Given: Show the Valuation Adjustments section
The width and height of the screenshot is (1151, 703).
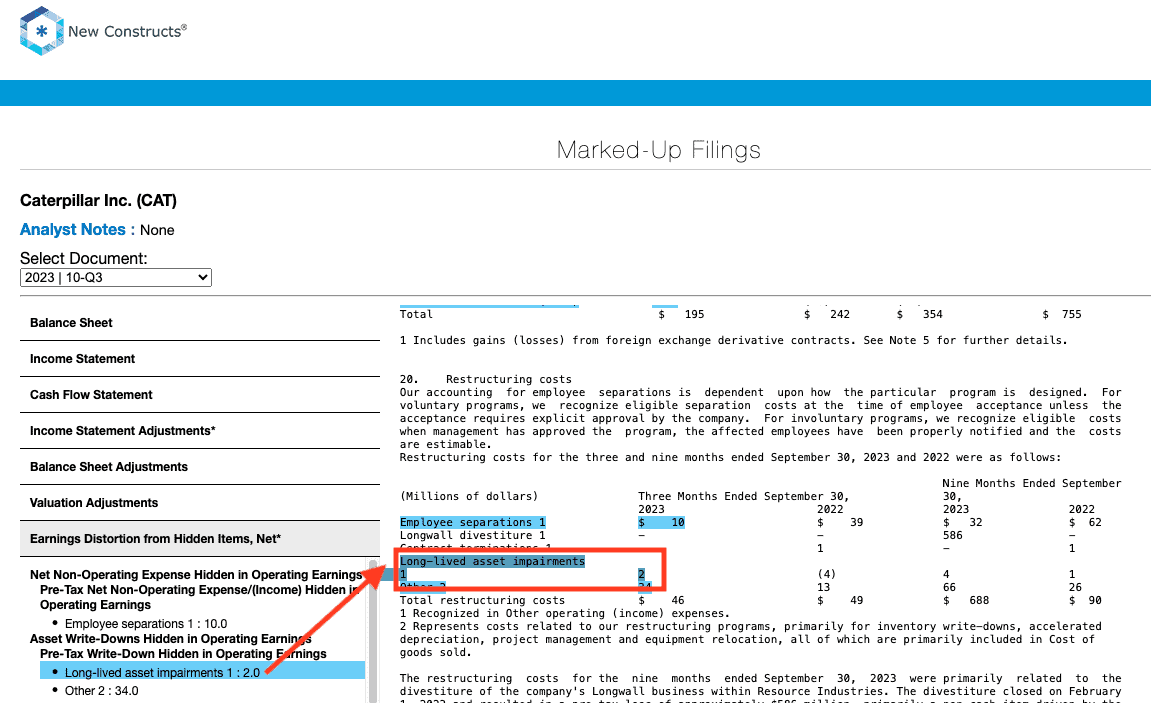Looking at the screenshot, I should pyautogui.click(x=200, y=503).
